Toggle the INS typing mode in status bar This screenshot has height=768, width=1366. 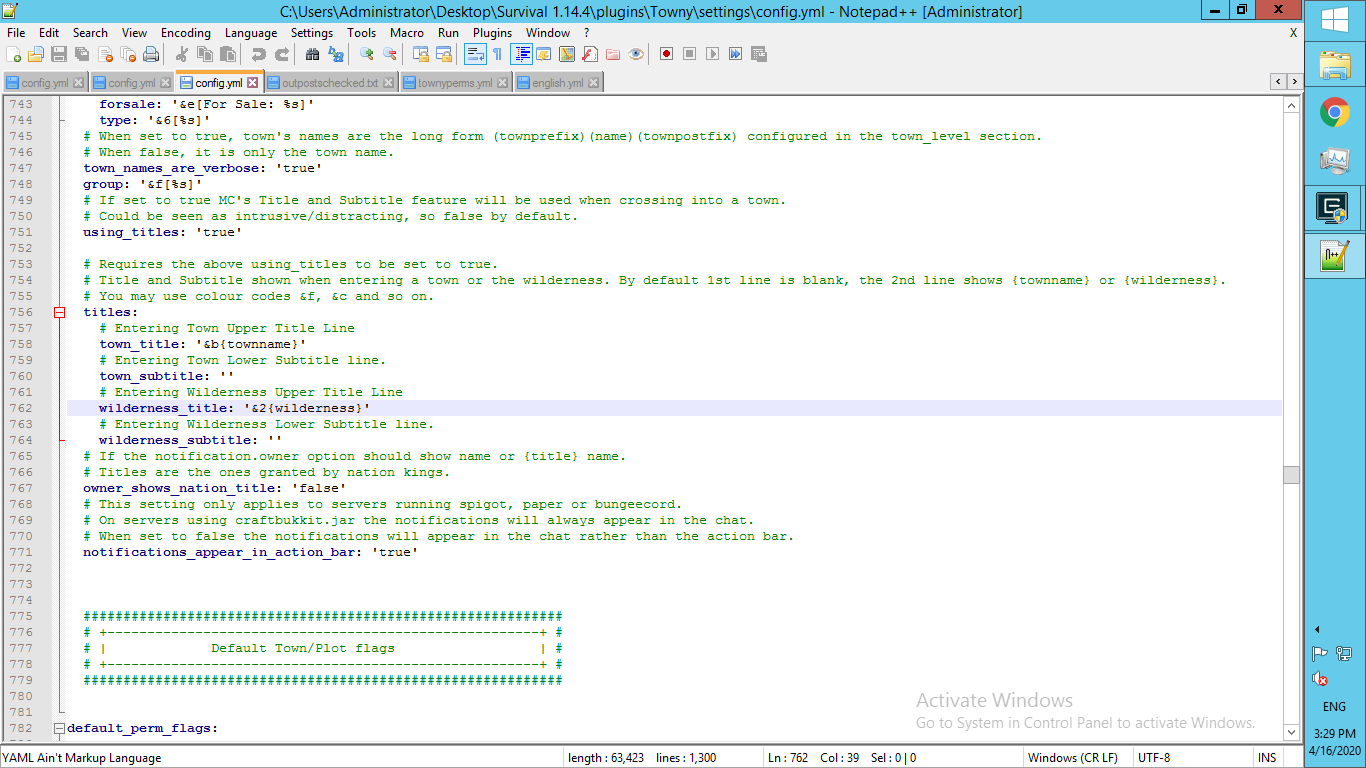point(1267,758)
